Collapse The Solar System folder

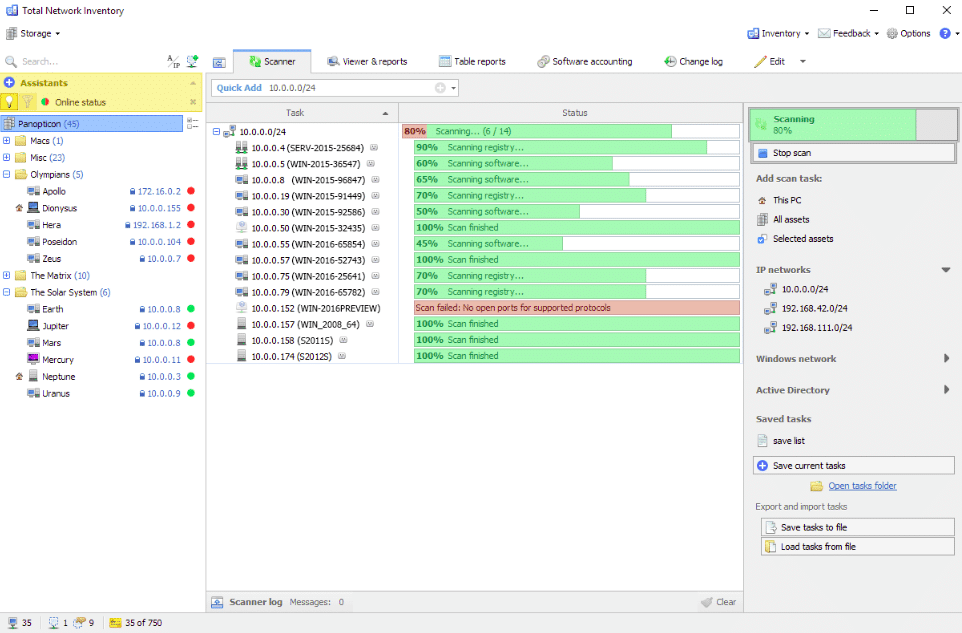click(x=7, y=292)
